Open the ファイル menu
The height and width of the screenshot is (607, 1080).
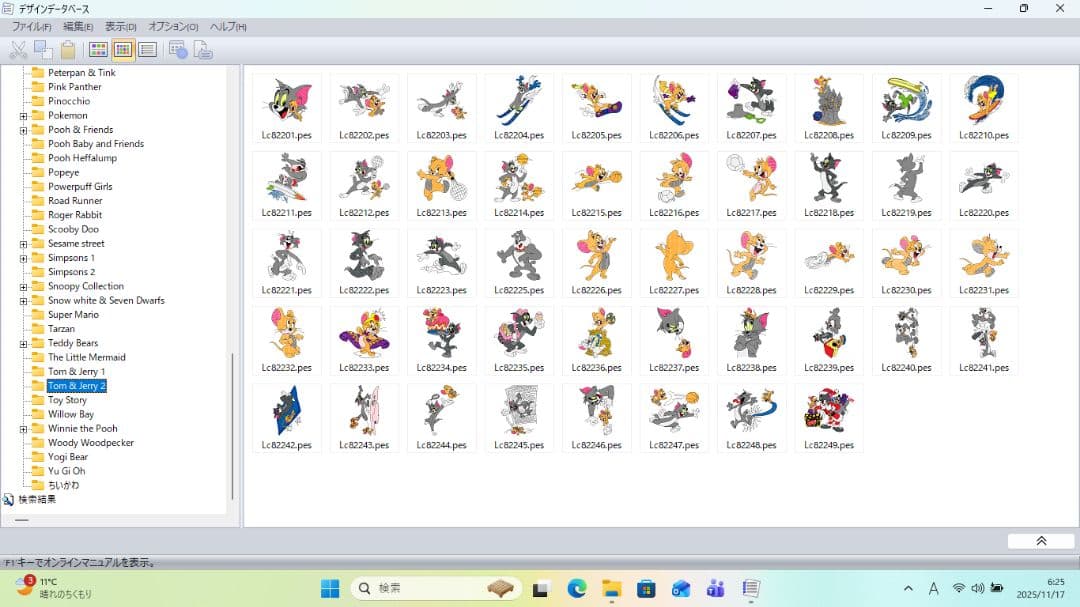(x=31, y=26)
